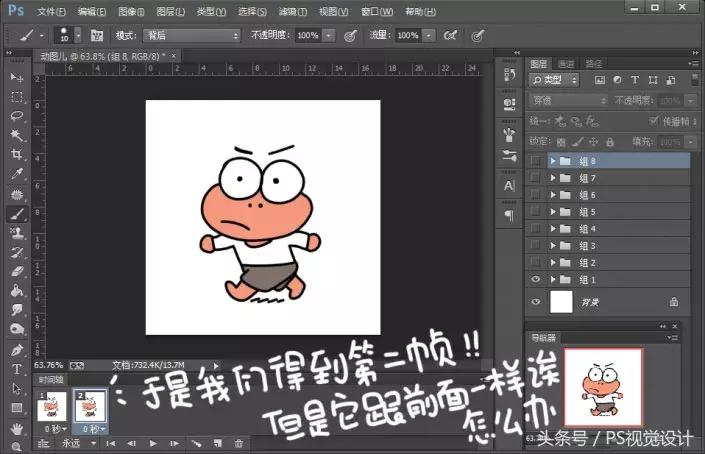Select the Zoom tool
The width and height of the screenshot is (705, 454).
[17, 446]
